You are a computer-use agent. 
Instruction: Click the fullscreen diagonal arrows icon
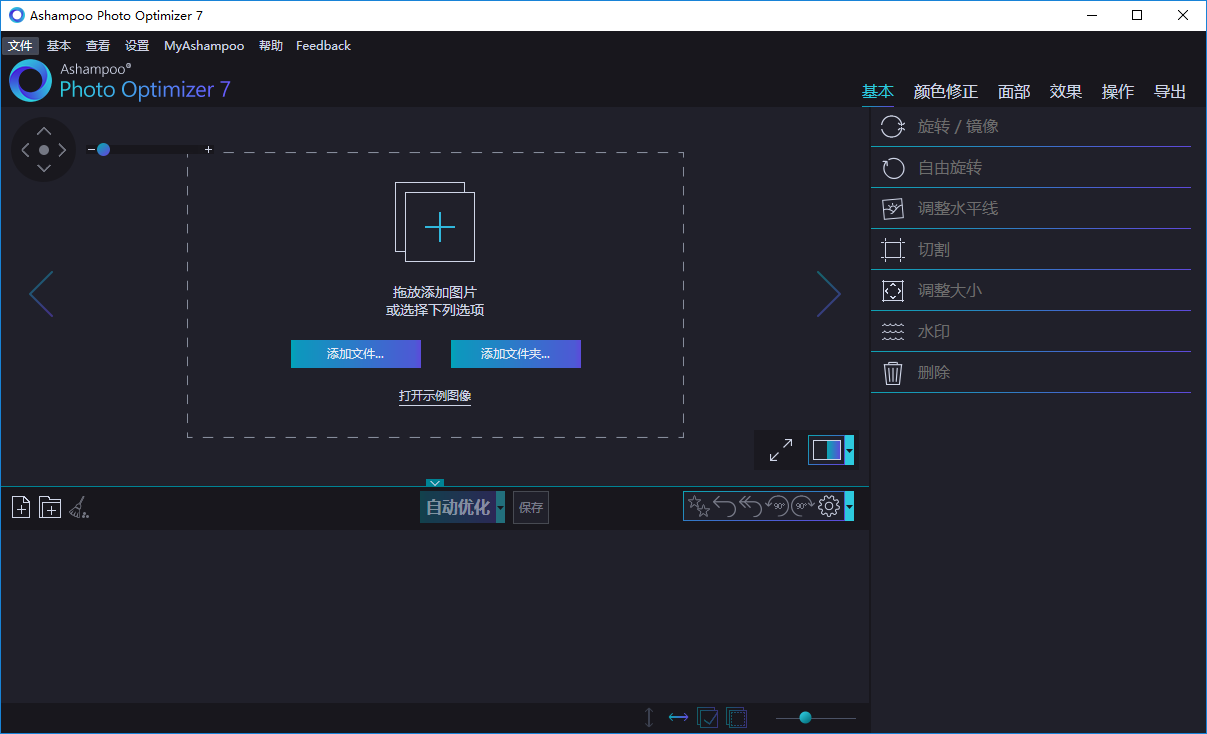781,450
